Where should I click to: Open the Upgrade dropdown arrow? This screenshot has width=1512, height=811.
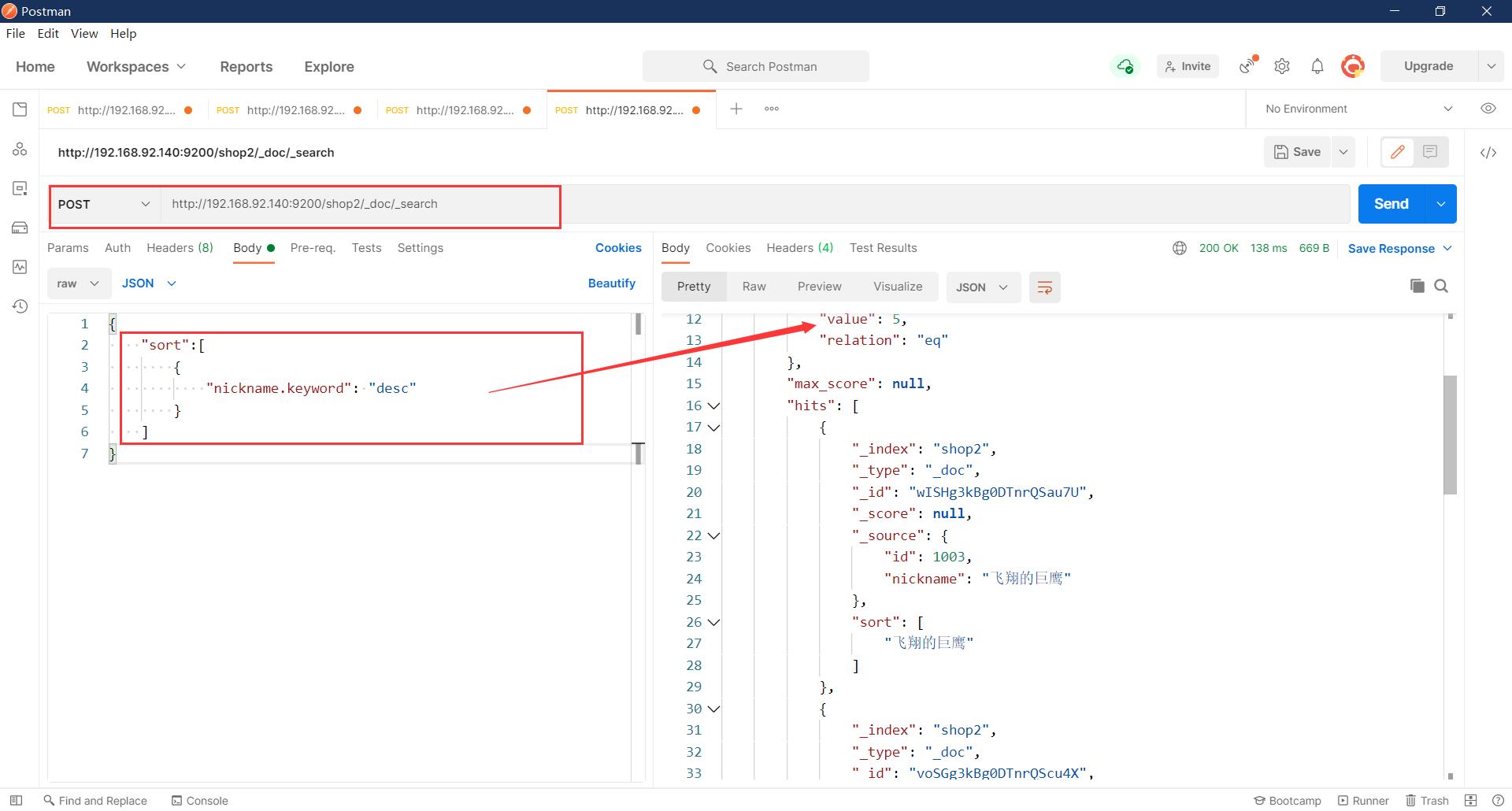(x=1491, y=66)
